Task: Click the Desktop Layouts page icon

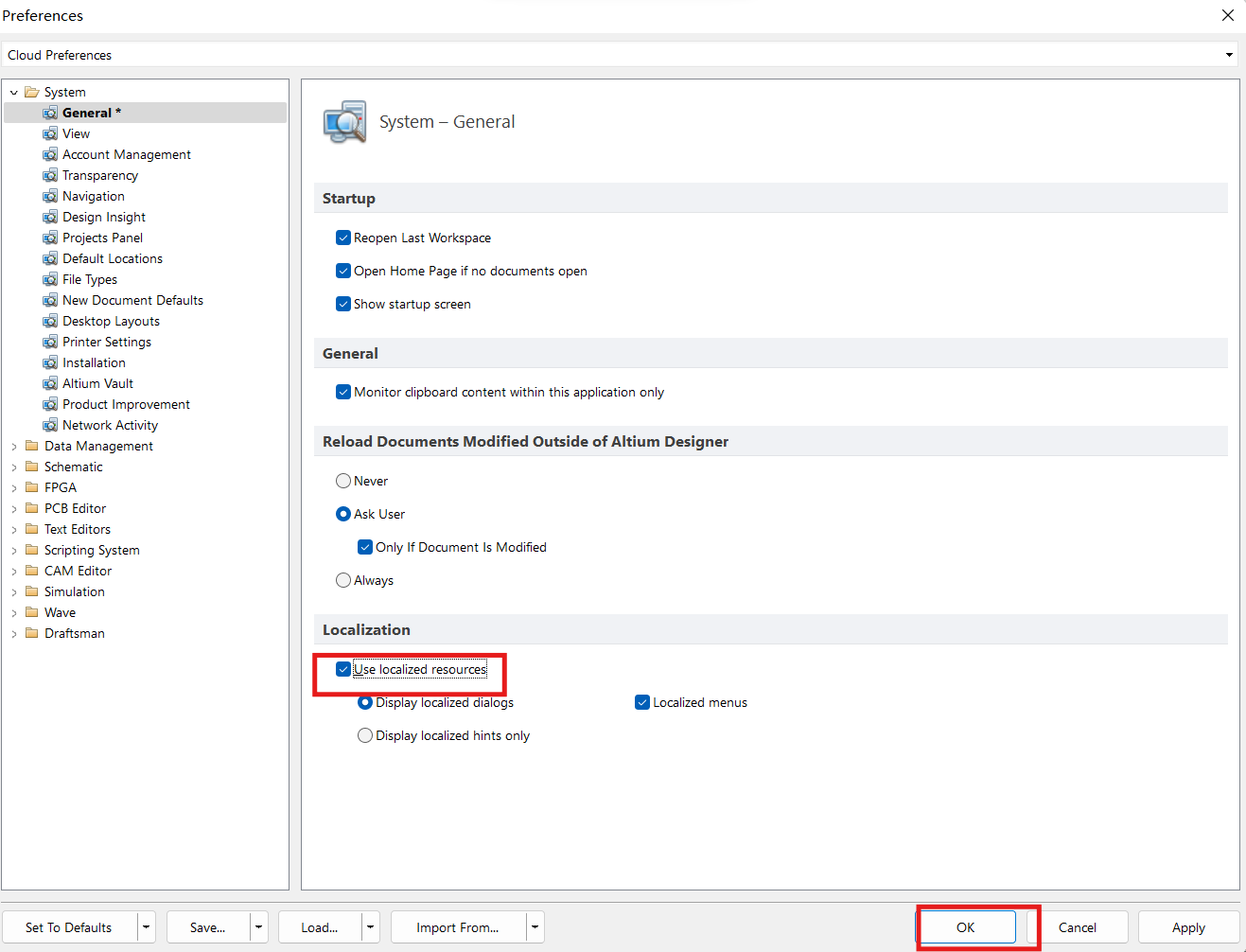Action: (50, 321)
